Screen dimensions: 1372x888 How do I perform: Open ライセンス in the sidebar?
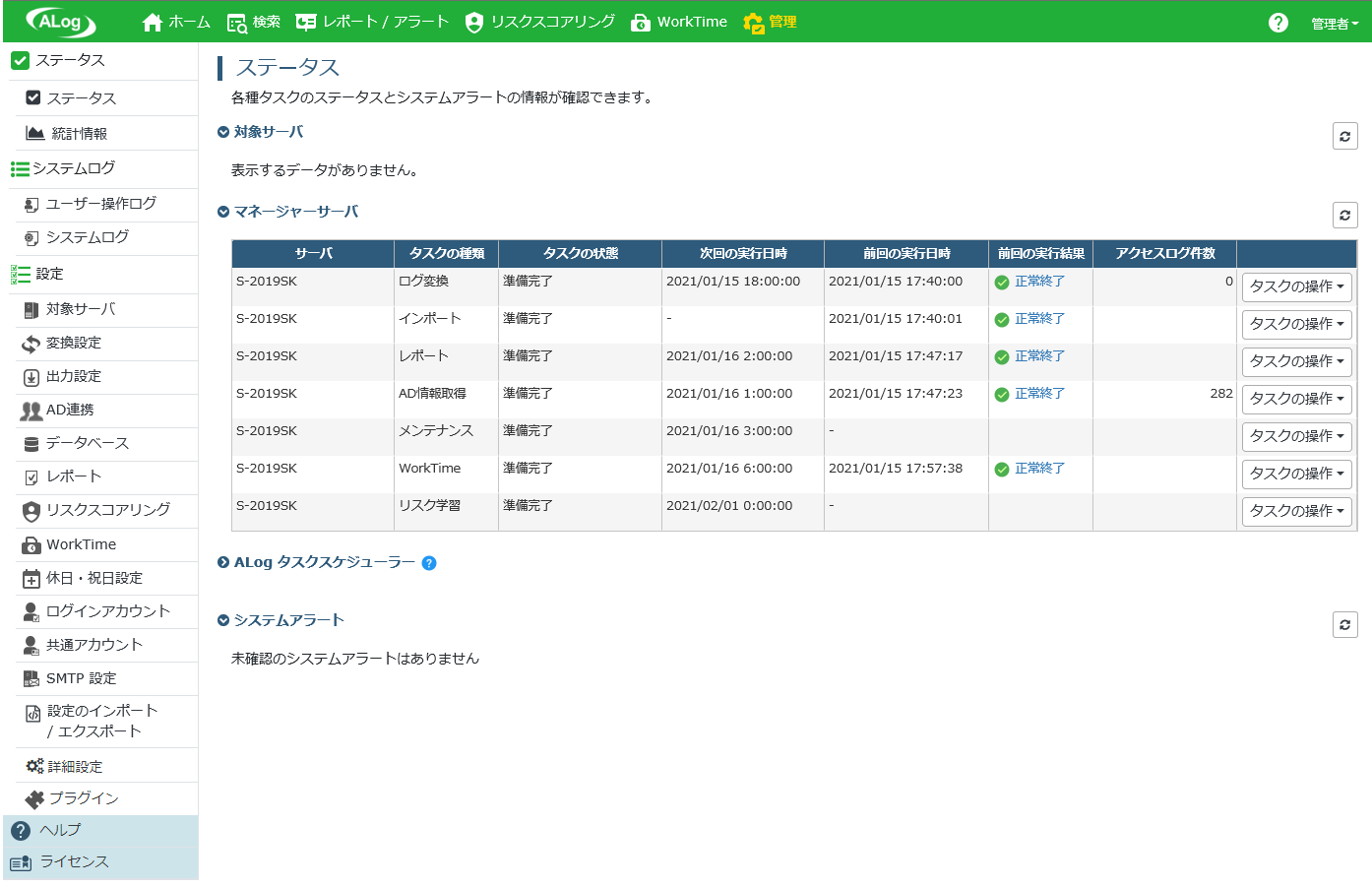(x=100, y=862)
